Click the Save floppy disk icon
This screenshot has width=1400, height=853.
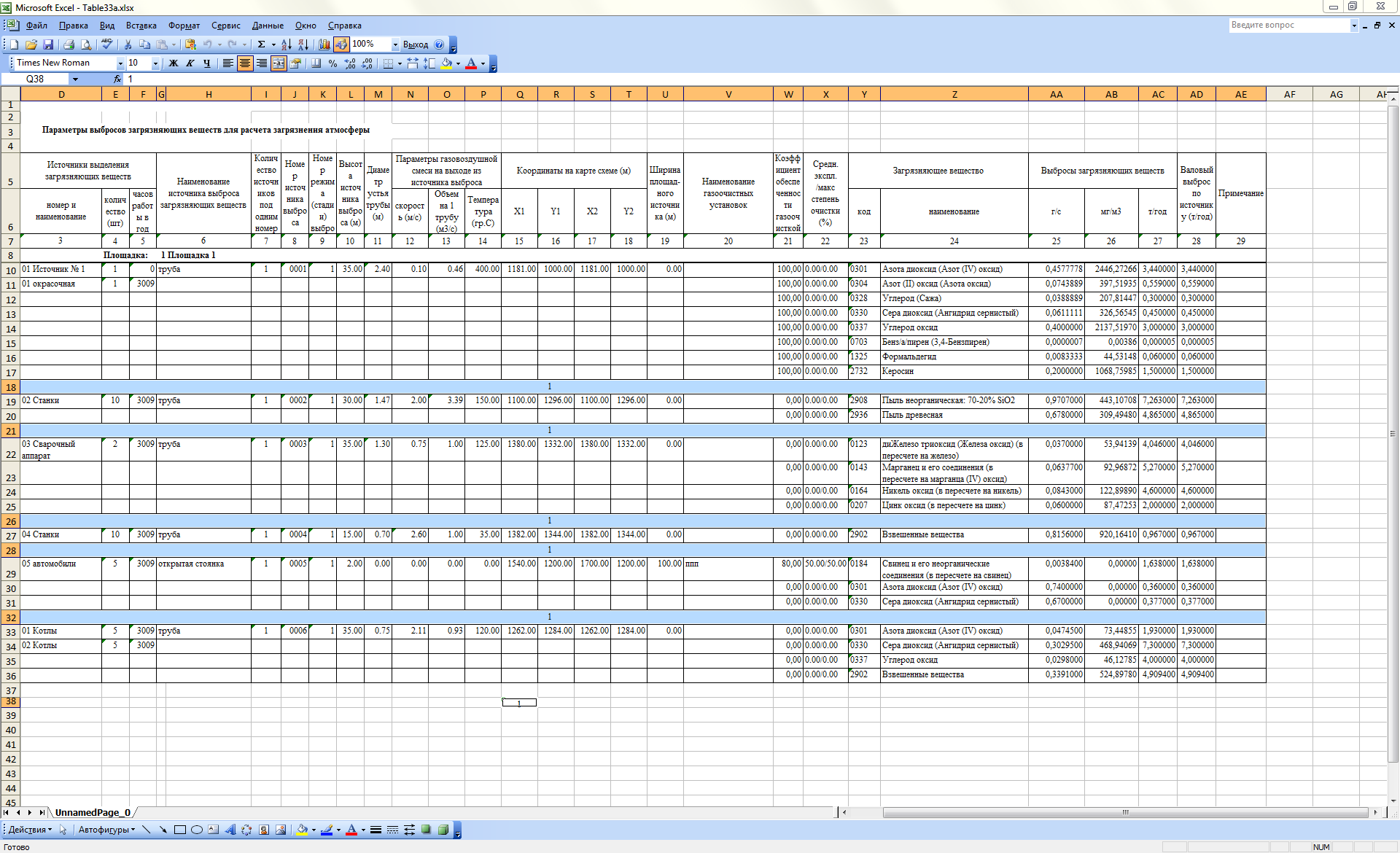[x=48, y=44]
